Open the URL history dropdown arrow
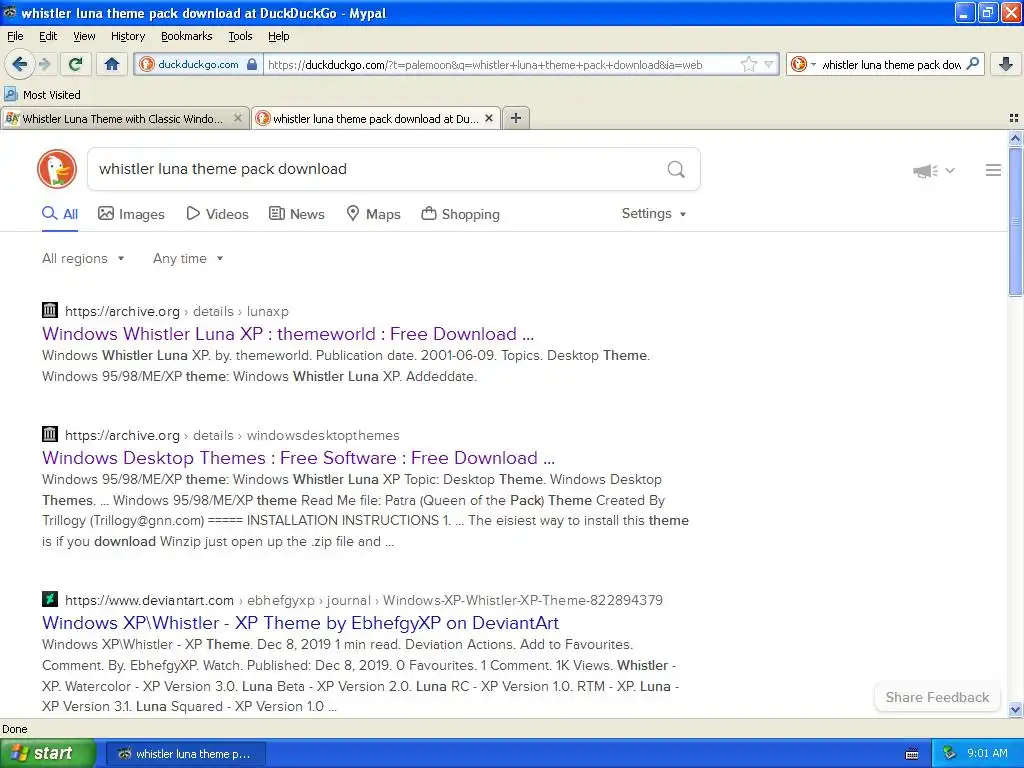The height and width of the screenshot is (768, 1024). point(769,64)
